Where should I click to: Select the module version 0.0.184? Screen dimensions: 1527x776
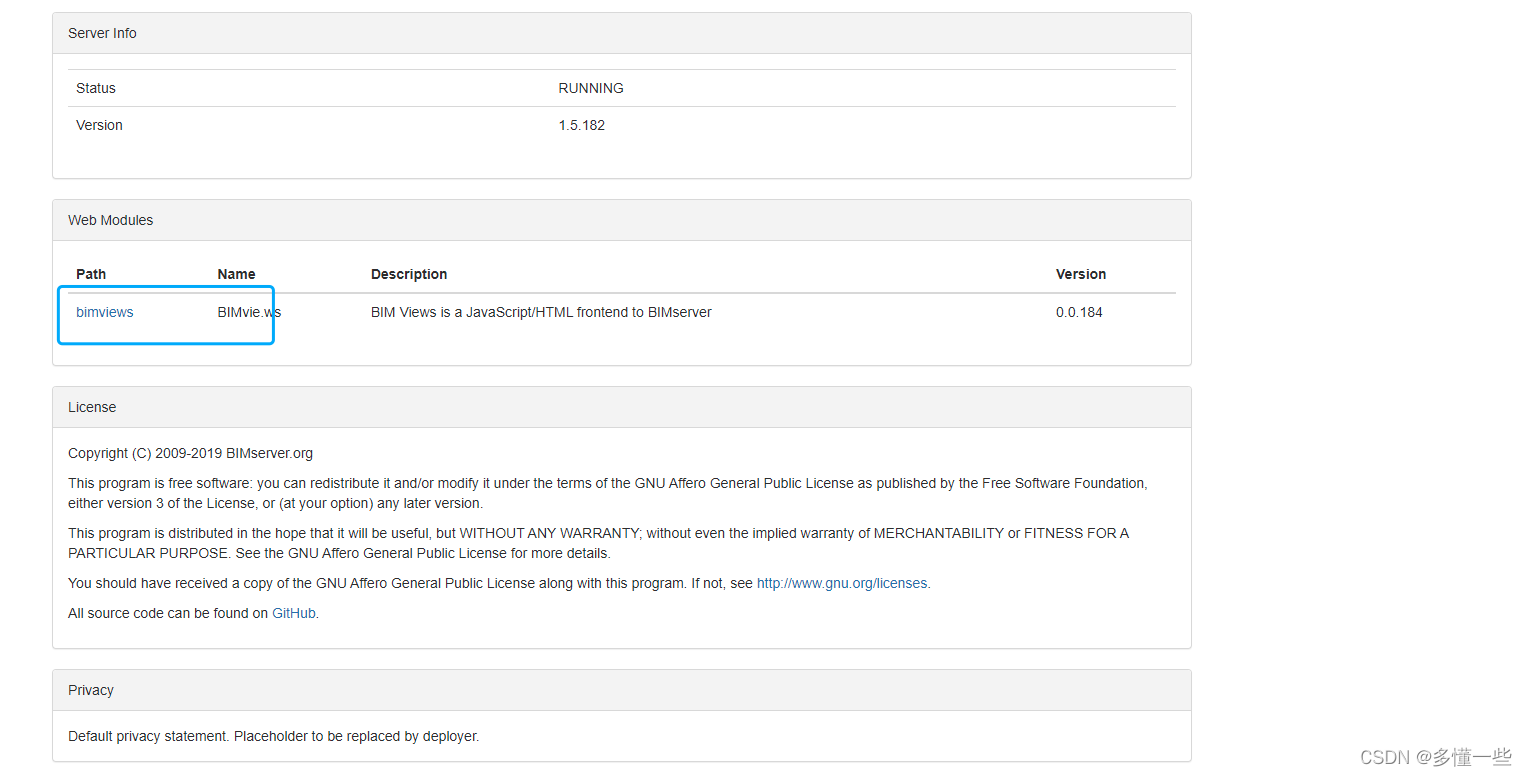coord(1079,312)
